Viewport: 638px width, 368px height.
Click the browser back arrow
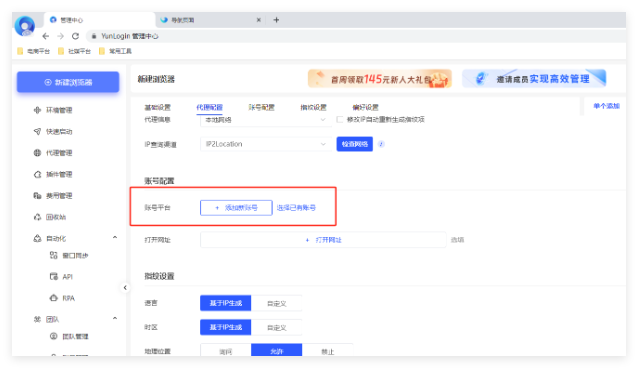[46, 36]
